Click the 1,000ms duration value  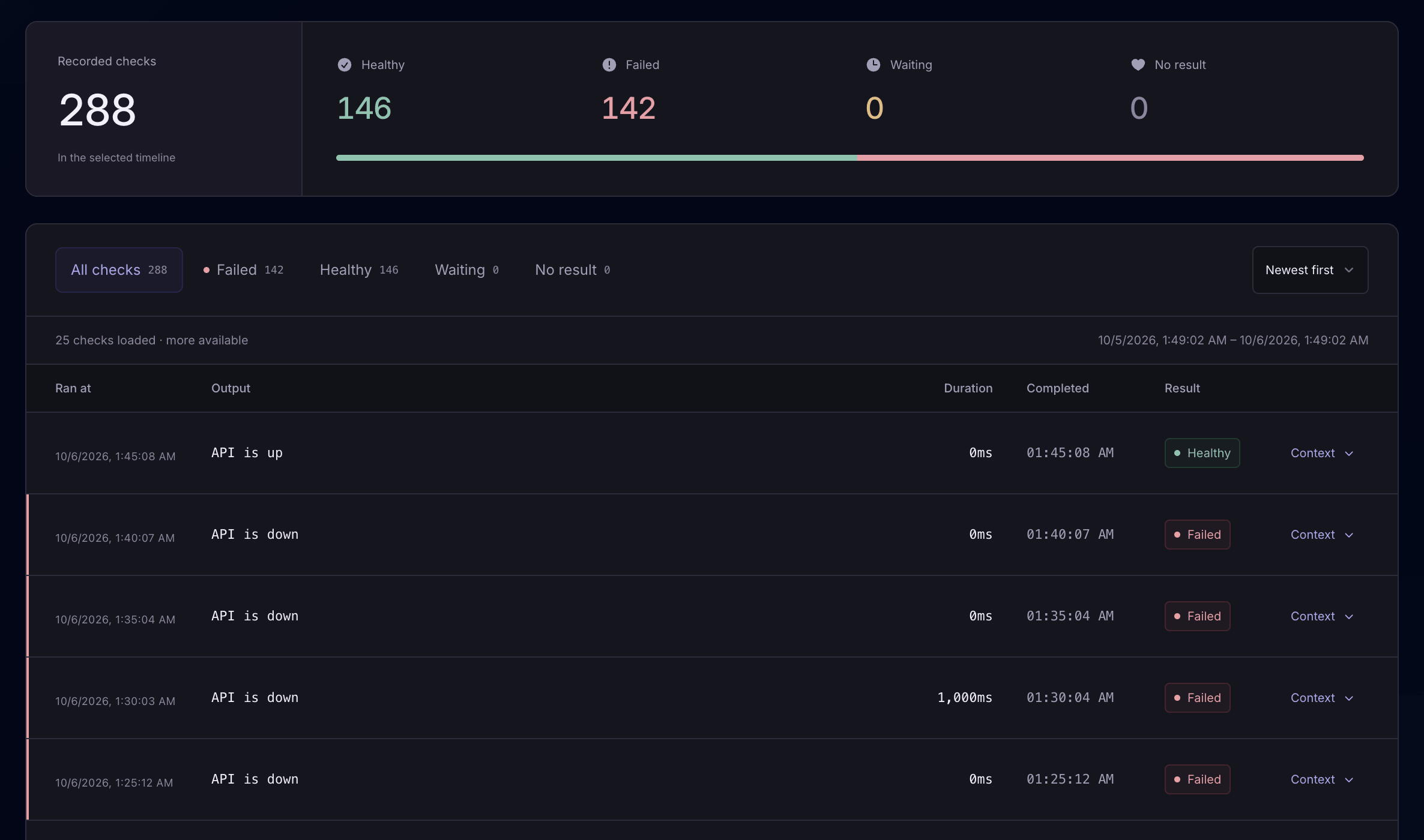[965, 698]
